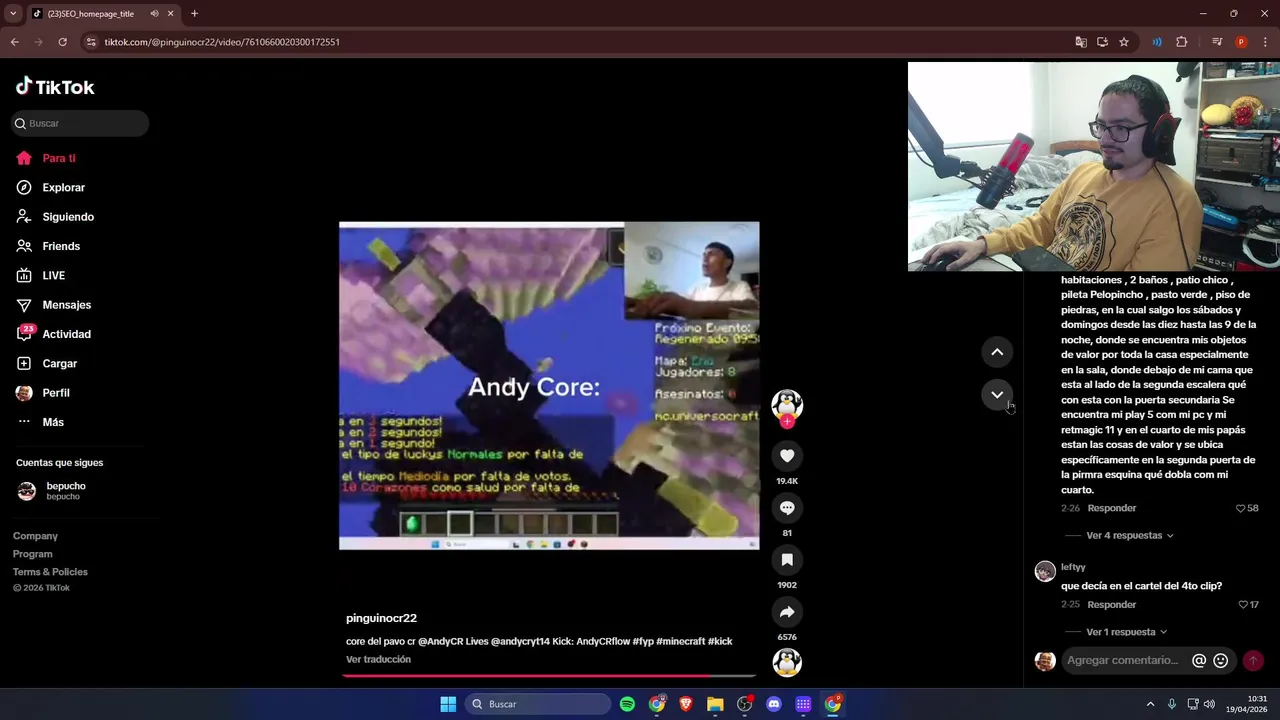The image size is (1280, 720).
Task: Reply to leftyy's comment via Responder
Action: [x=1112, y=604]
